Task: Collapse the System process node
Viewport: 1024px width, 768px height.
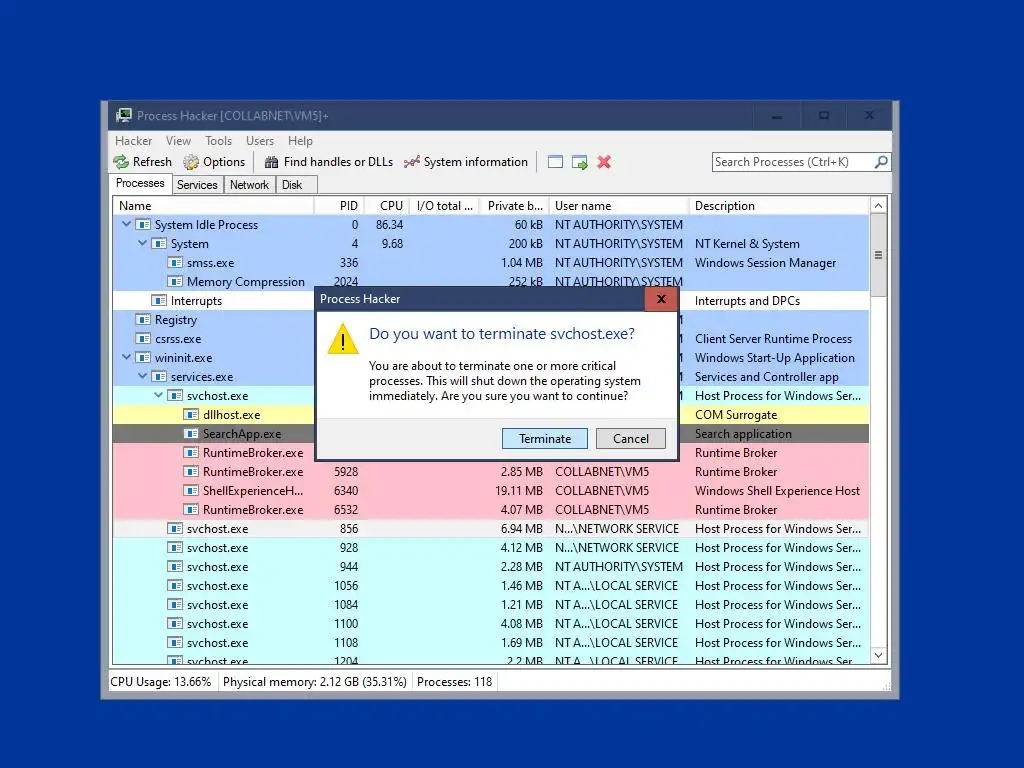Action: click(142, 243)
